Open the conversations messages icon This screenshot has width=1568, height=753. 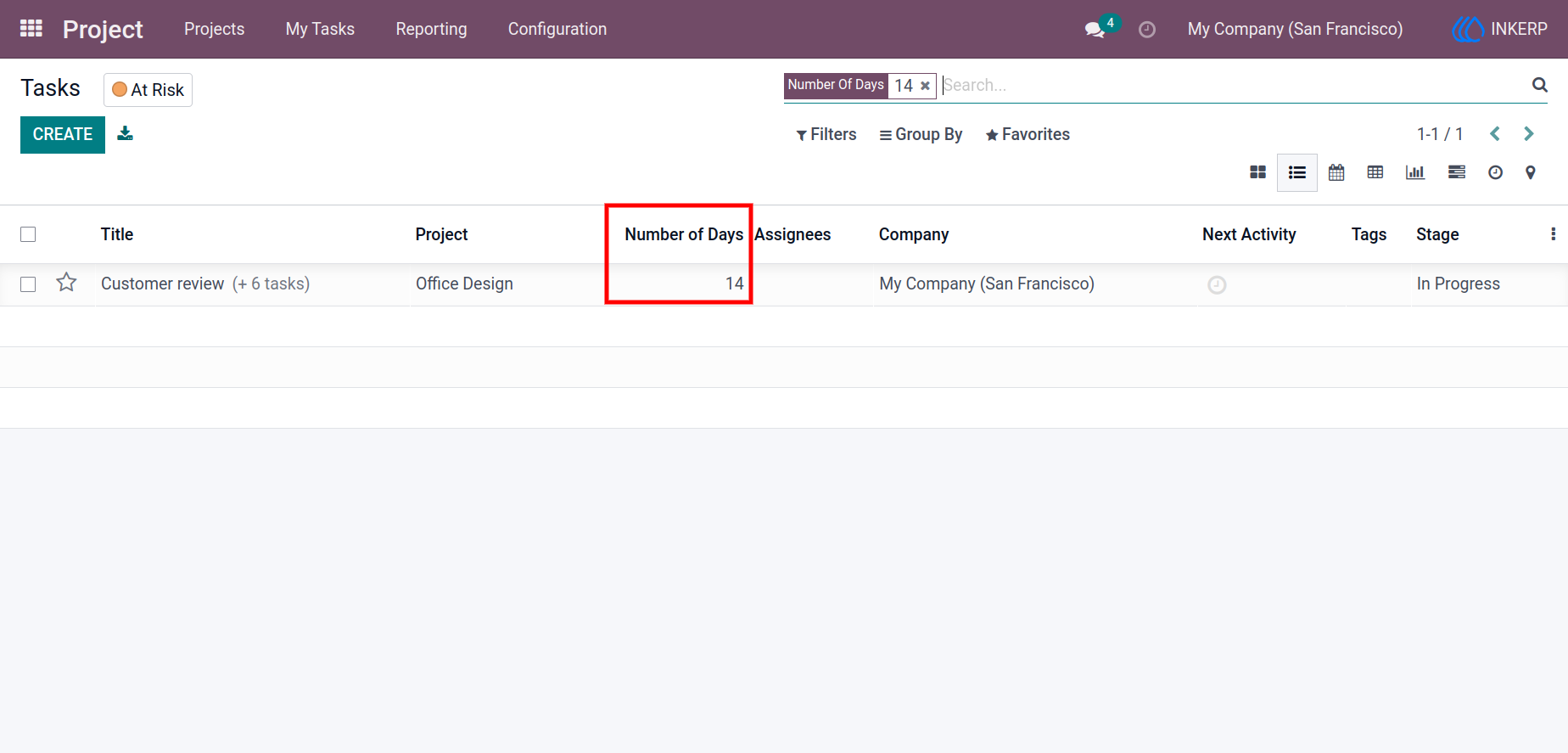point(1095,30)
